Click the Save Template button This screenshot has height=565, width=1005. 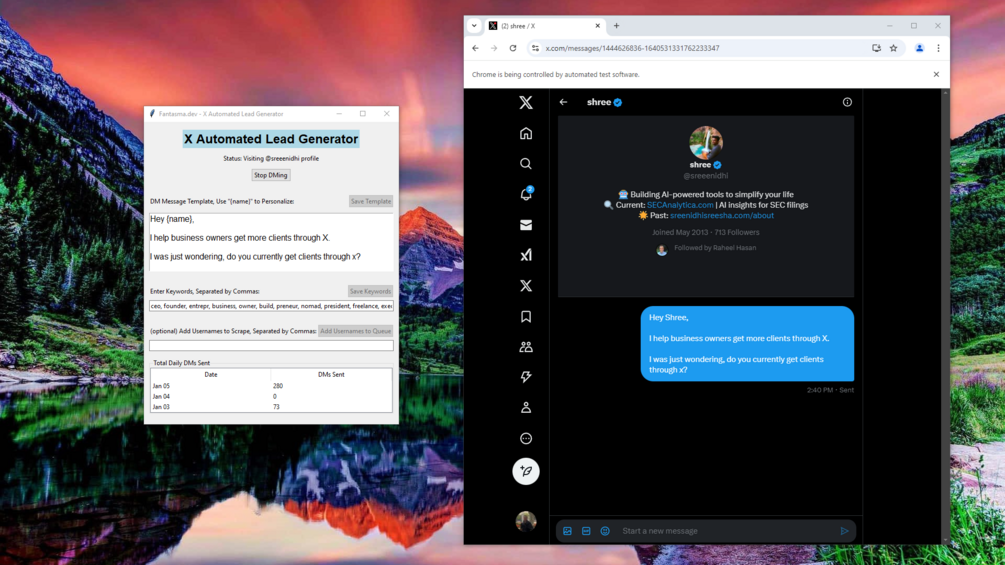point(370,201)
